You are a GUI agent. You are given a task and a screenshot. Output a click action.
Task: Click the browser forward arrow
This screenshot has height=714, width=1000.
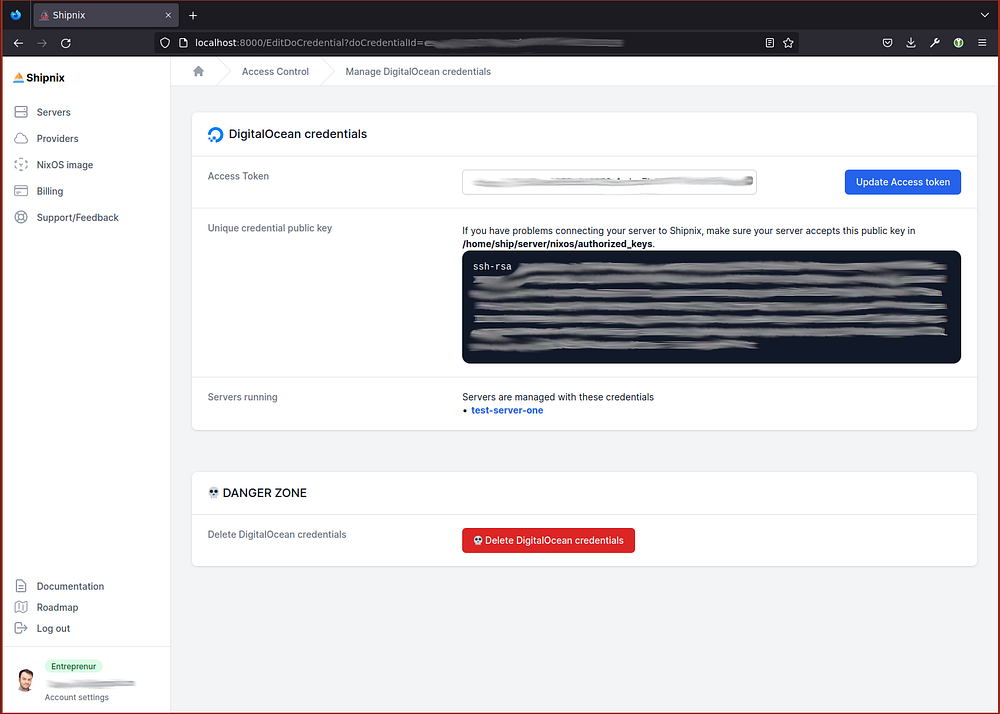pos(42,43)
